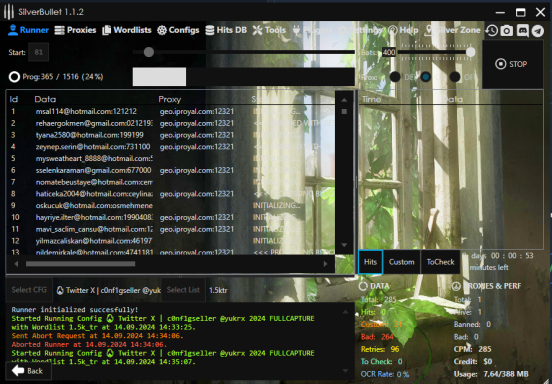This screenshot has height=384, width=552.
Task: Click the Start input field showing 81
Action: (38, 52)
